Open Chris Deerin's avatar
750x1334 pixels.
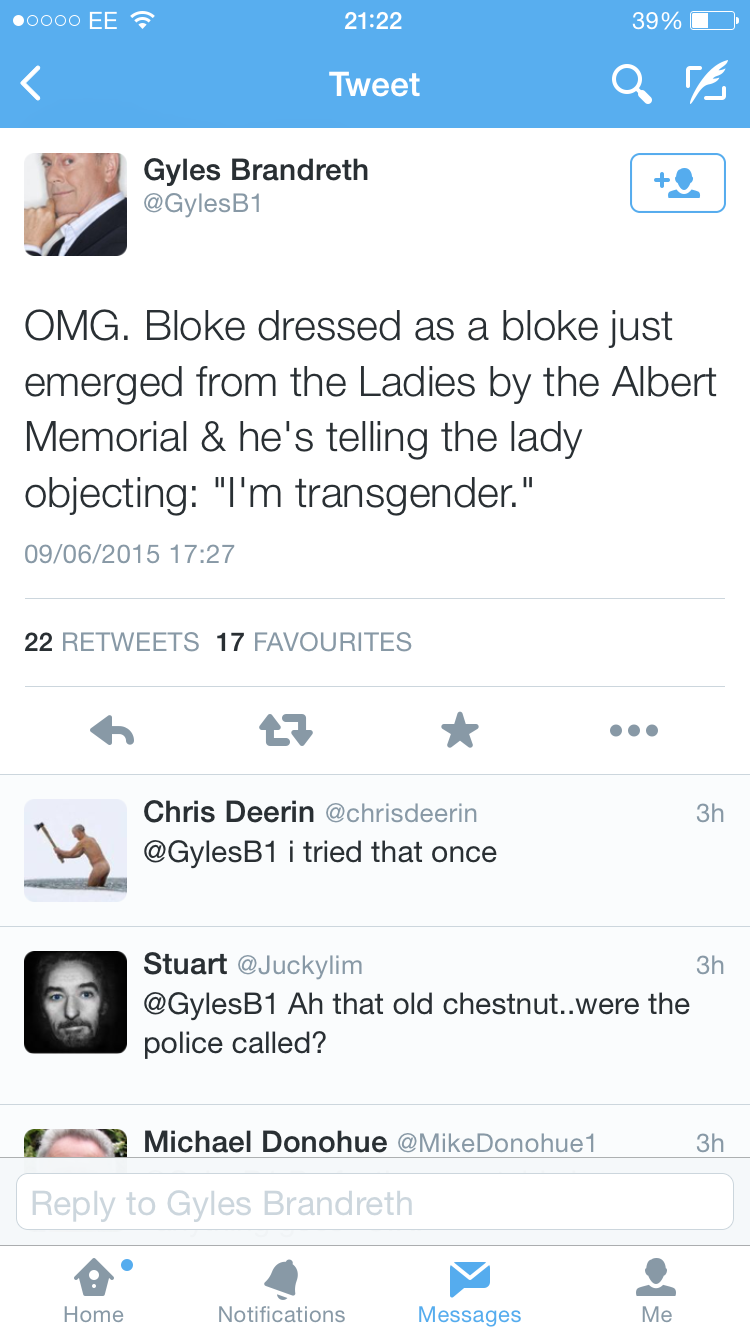[x=75, y=850]
